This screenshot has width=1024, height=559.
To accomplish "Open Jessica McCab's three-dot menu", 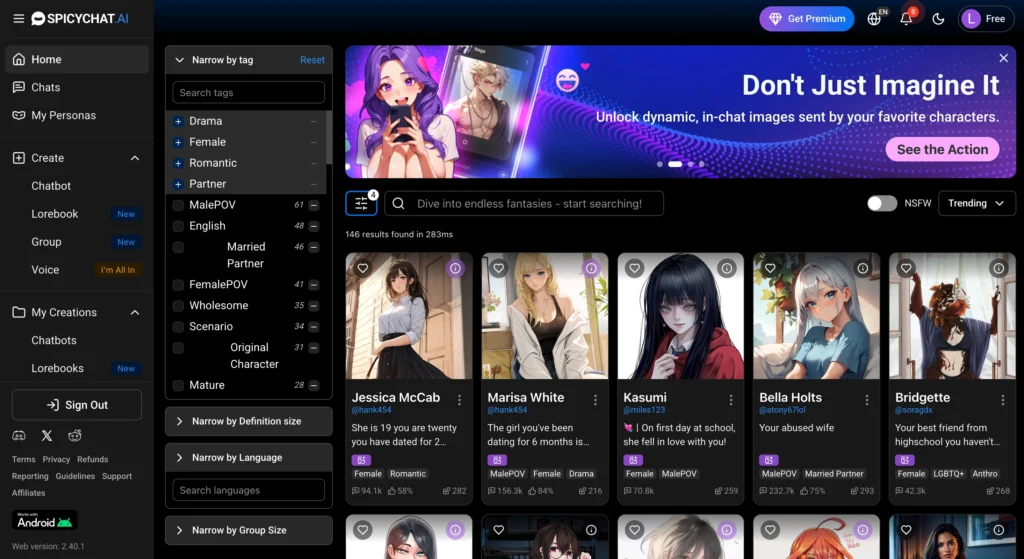I will [460, 400].
